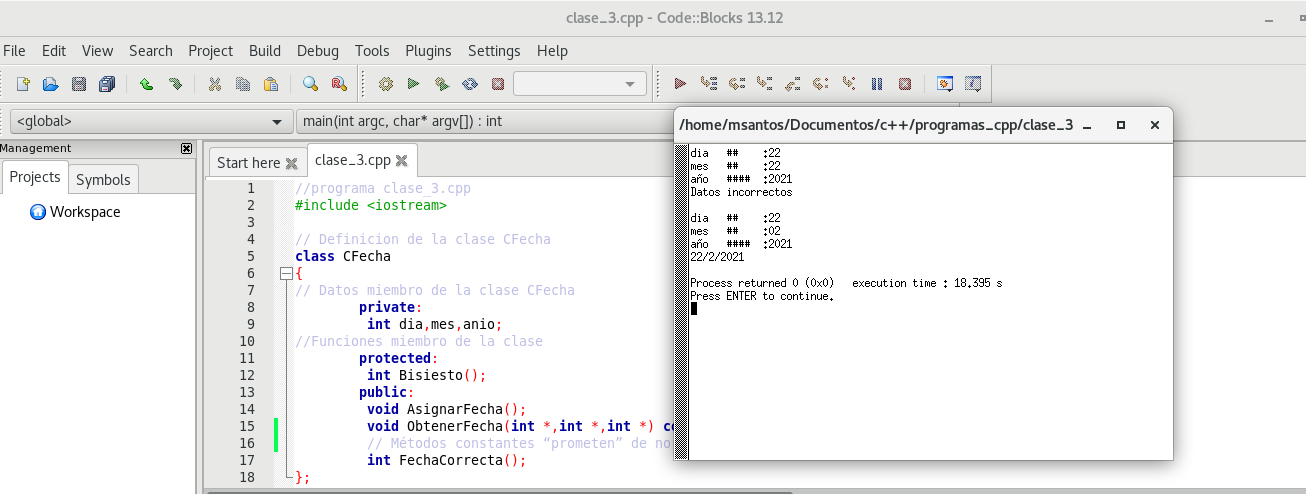Click the Undo green arrow icon
The height and width of the screenshot is (494, 1306).
point(146,85)
